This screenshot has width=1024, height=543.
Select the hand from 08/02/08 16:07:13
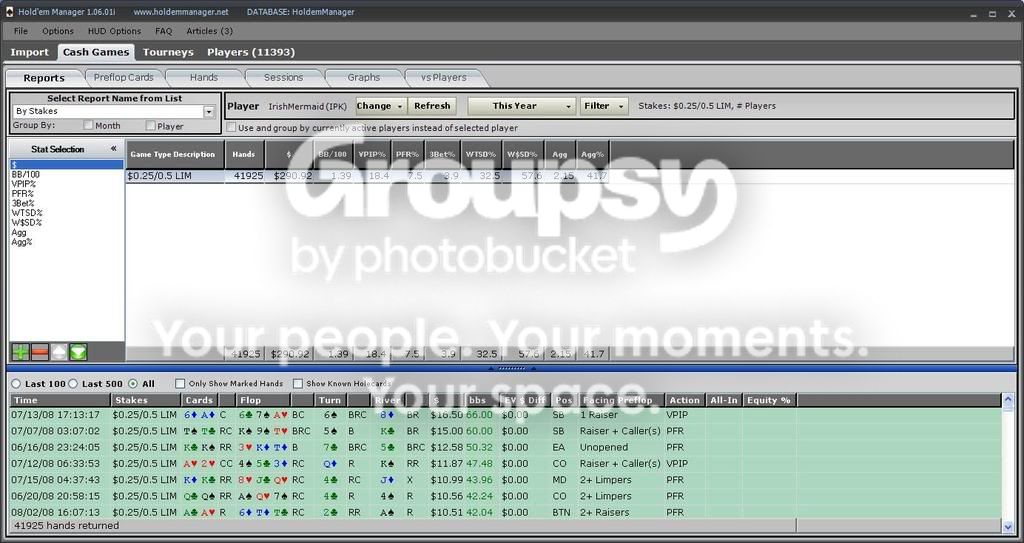click(x=506, y=512)
